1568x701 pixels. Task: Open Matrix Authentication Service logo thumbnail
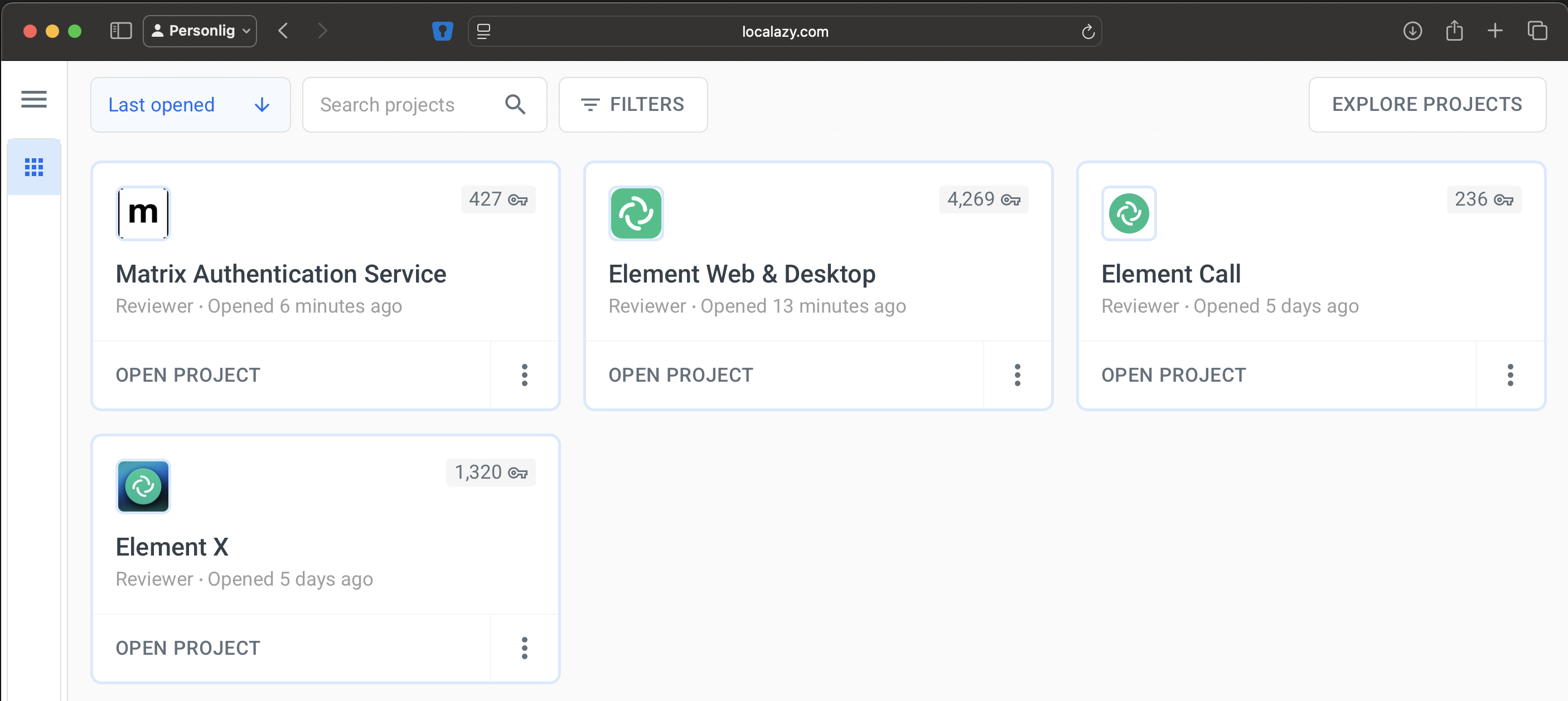coord(143,213)
